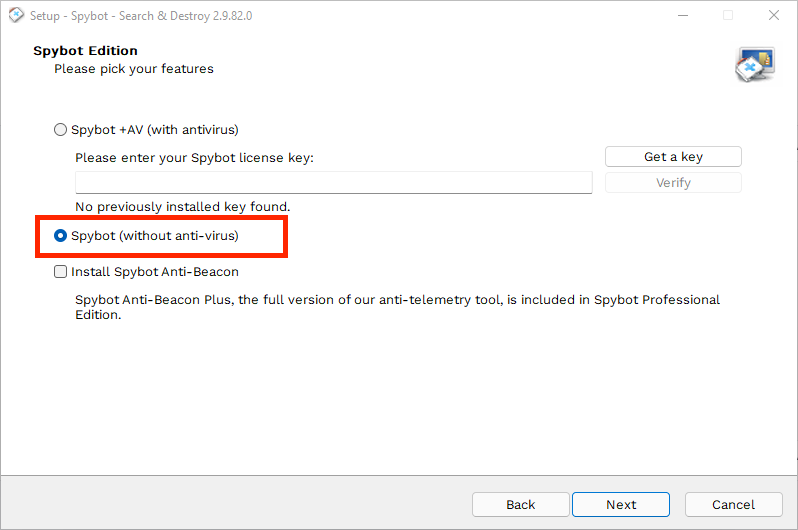This screenshot has width=798, height=530.
Task: Click the Spybot installer logo in header
Action: pos(755,63)
